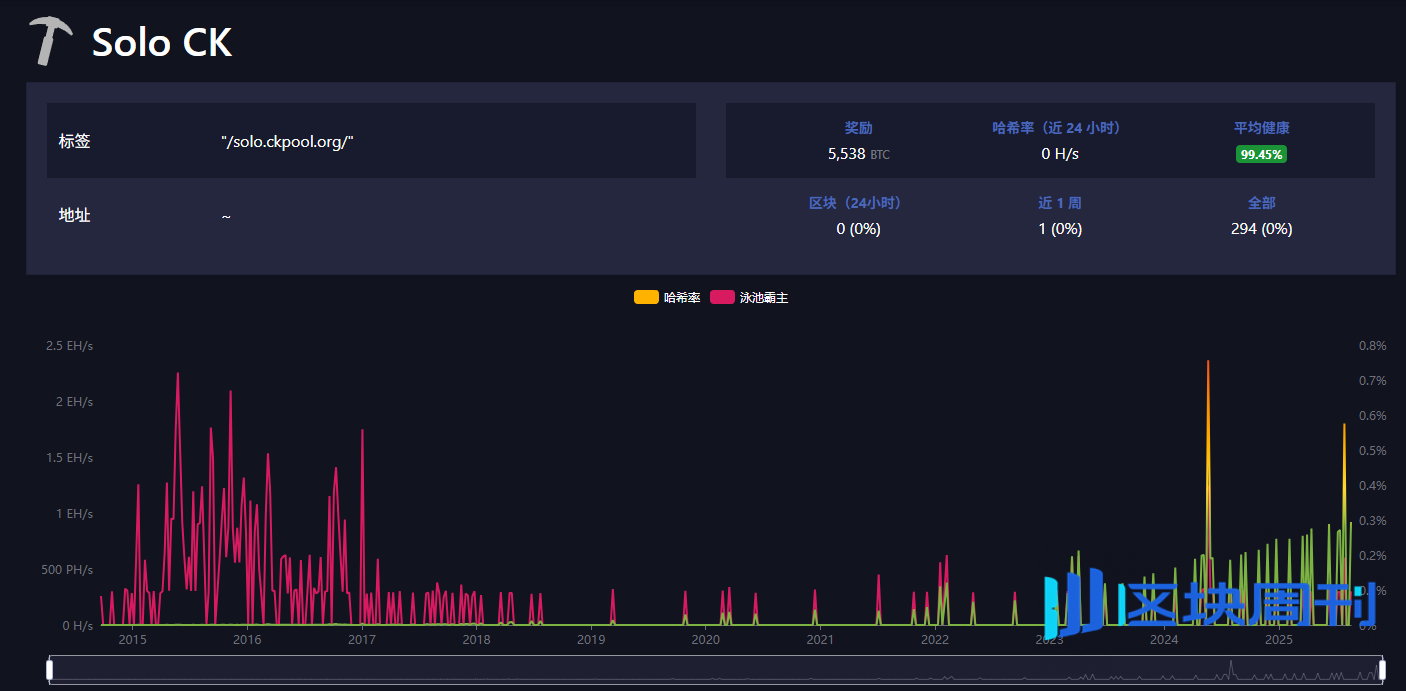Click the 5,538 BTC reward value

(x=858, y=154)
